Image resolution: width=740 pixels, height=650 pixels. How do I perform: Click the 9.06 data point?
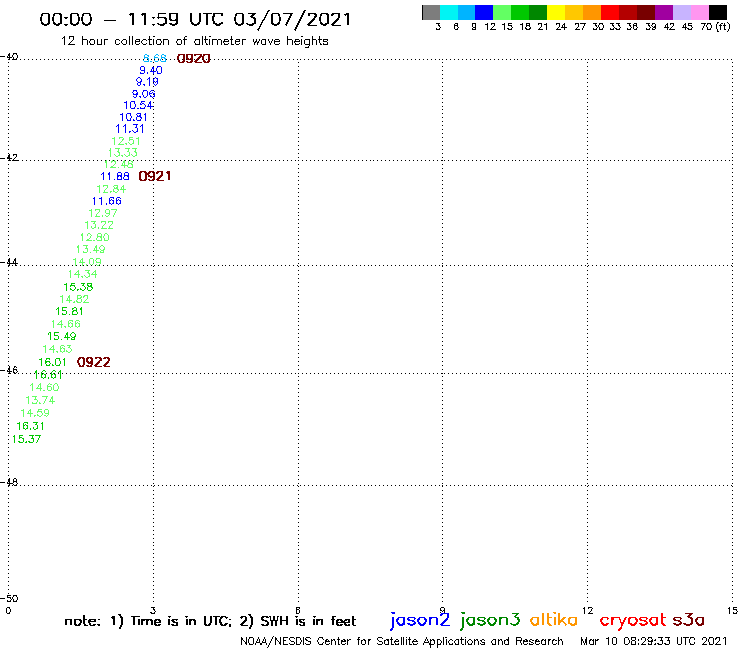143,94
